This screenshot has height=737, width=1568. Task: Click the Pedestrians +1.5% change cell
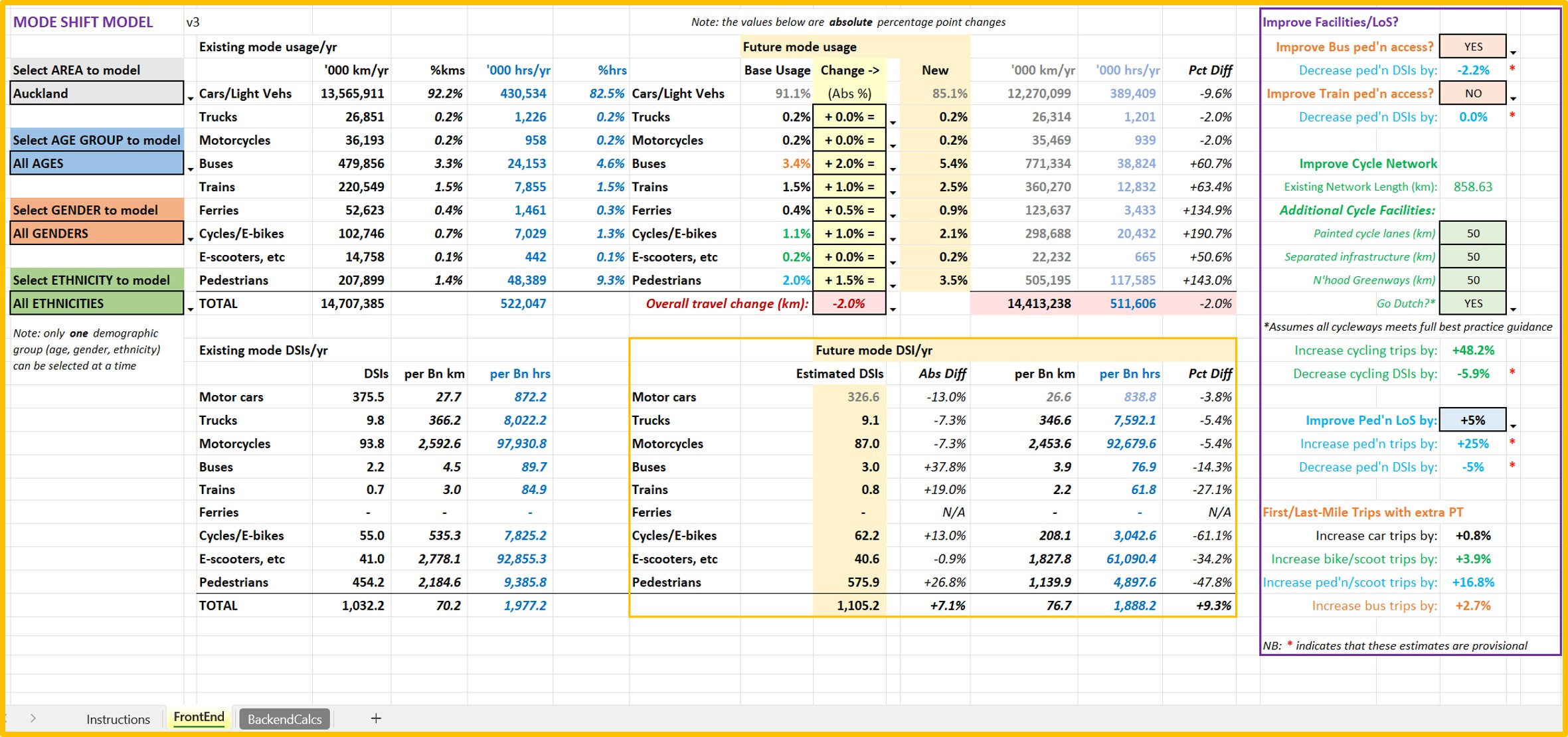[849, 280]
